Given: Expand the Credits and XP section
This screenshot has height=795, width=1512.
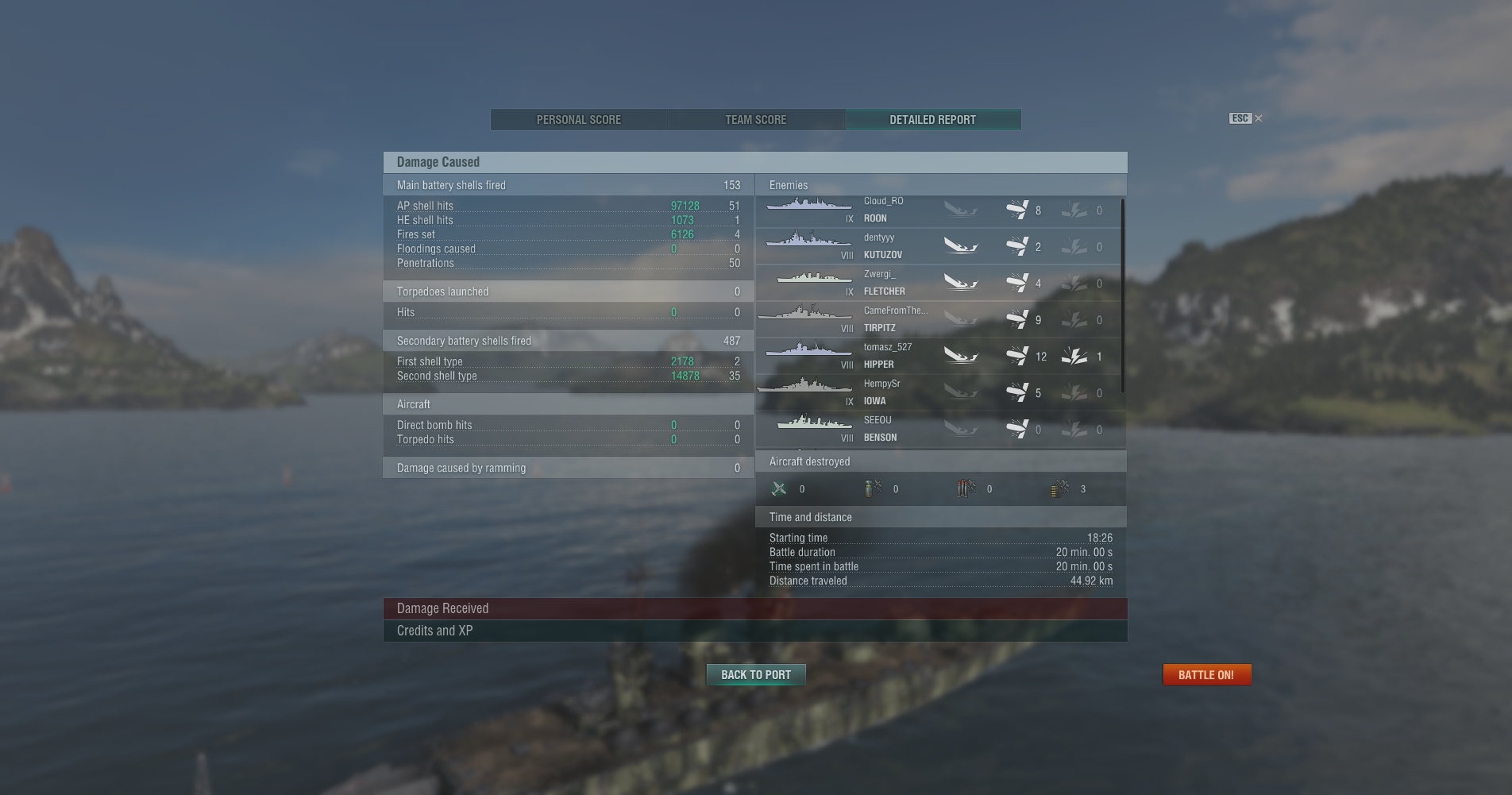Looking at the screenshot, I should coord(755,631).
